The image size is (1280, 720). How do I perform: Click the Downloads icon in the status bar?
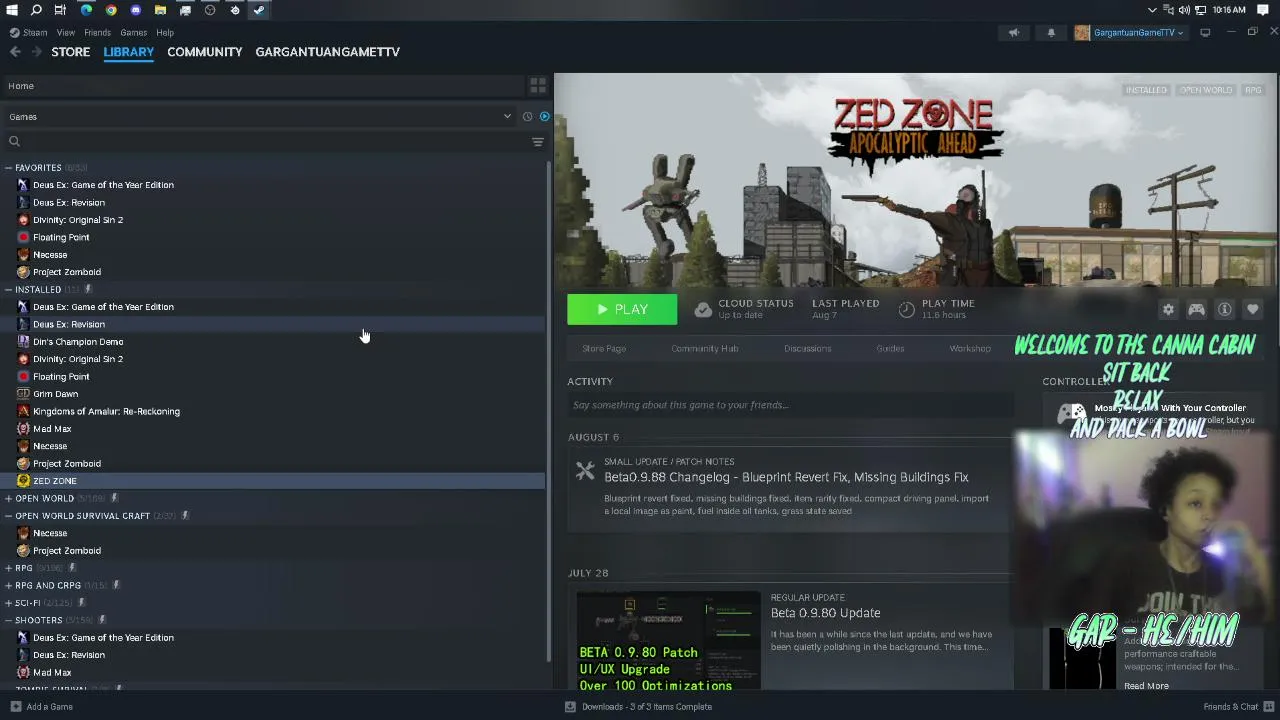(x=570, y=707)
